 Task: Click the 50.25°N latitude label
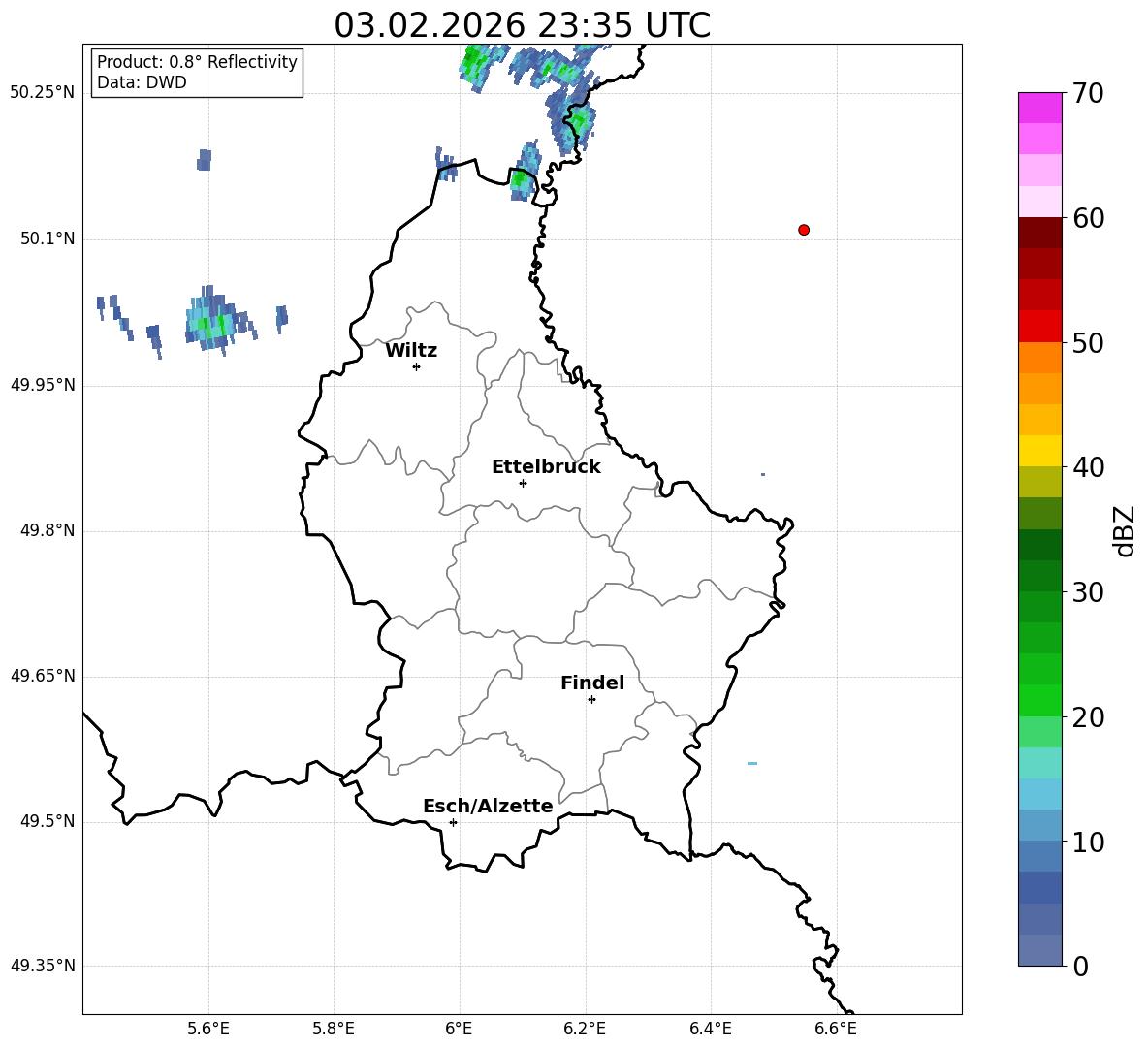[x=43, y=93]
